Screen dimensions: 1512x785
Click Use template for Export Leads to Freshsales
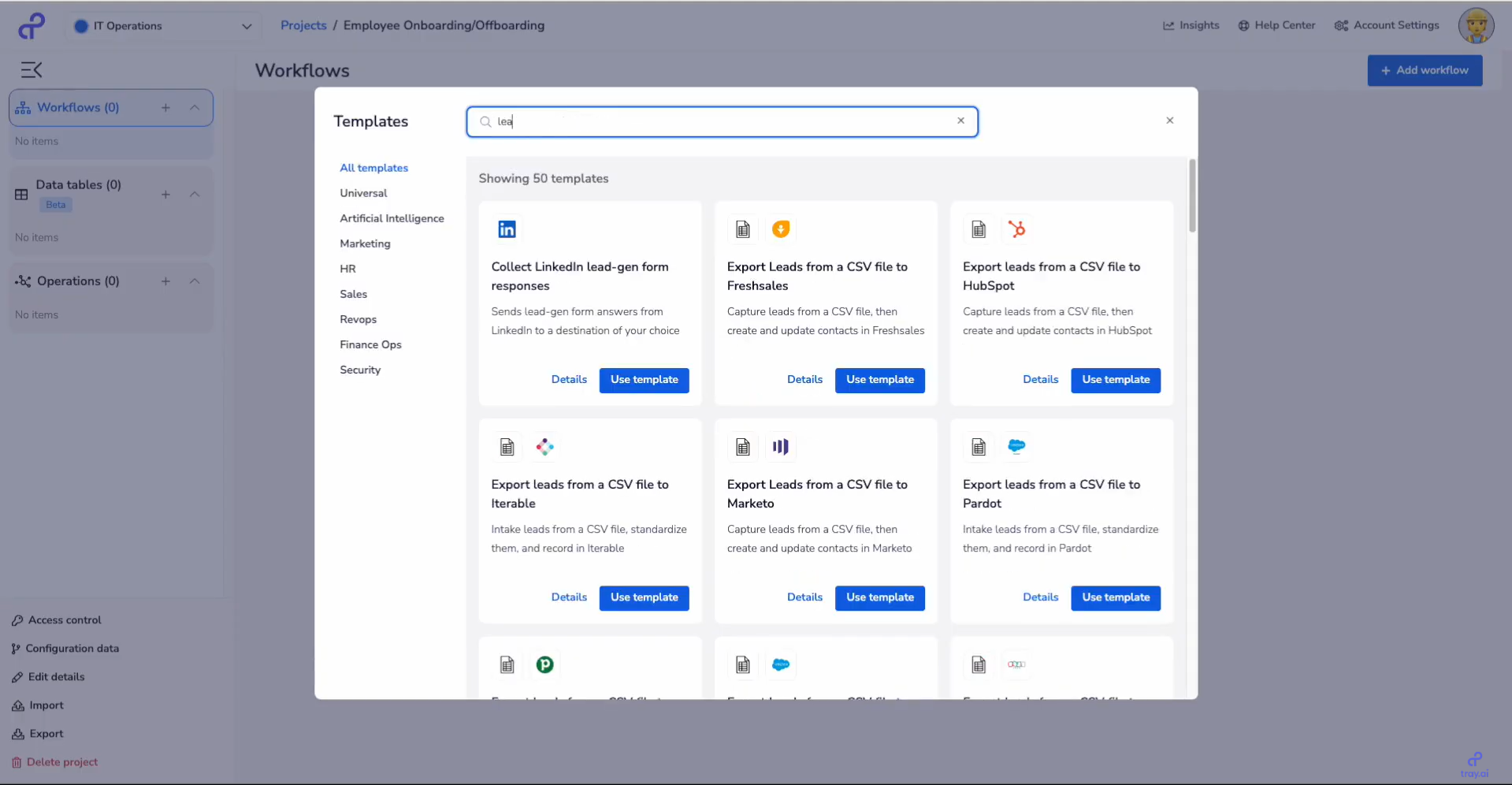click(x=880, y=380)
